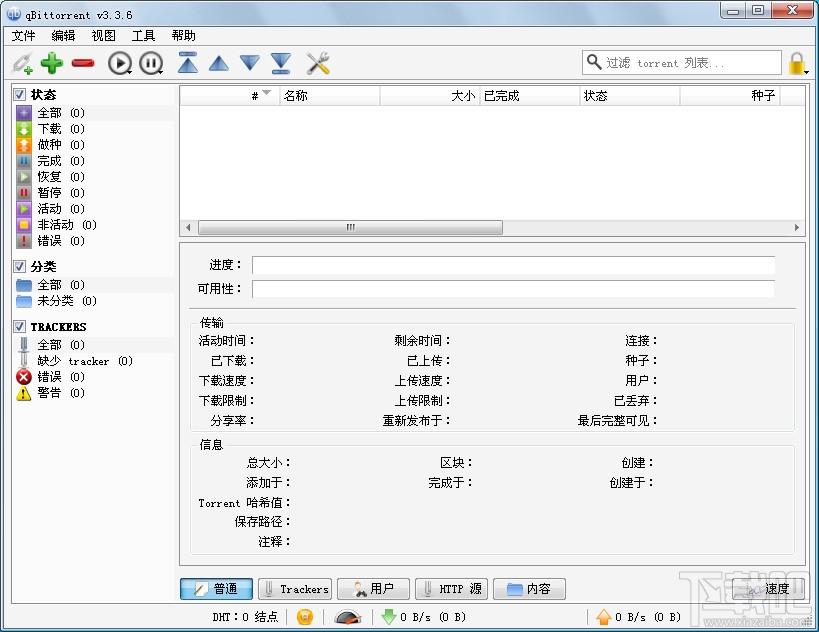
Task: Click the 进度 progress bar
Action: tap(513, 265)
